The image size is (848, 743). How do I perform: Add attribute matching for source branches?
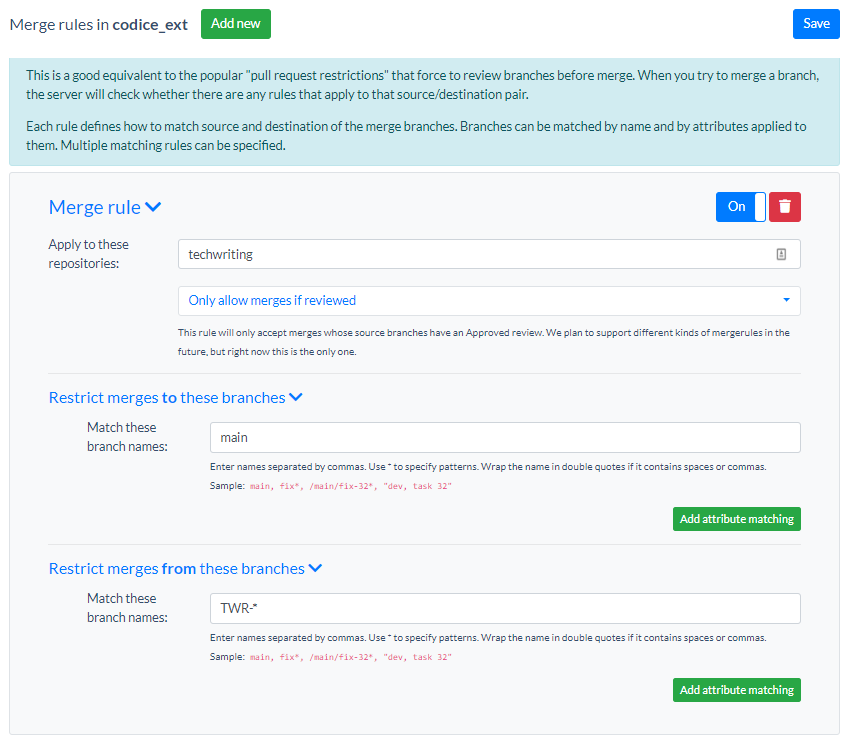[x=736, y=690]
